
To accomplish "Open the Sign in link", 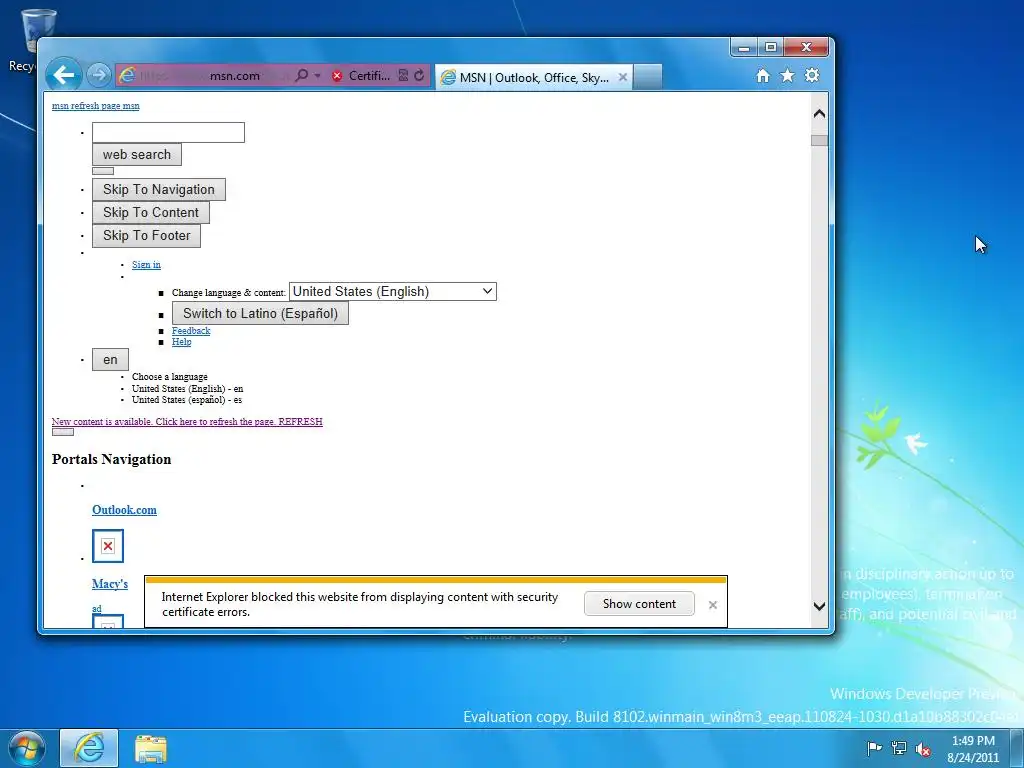I will tap(146, 264).
